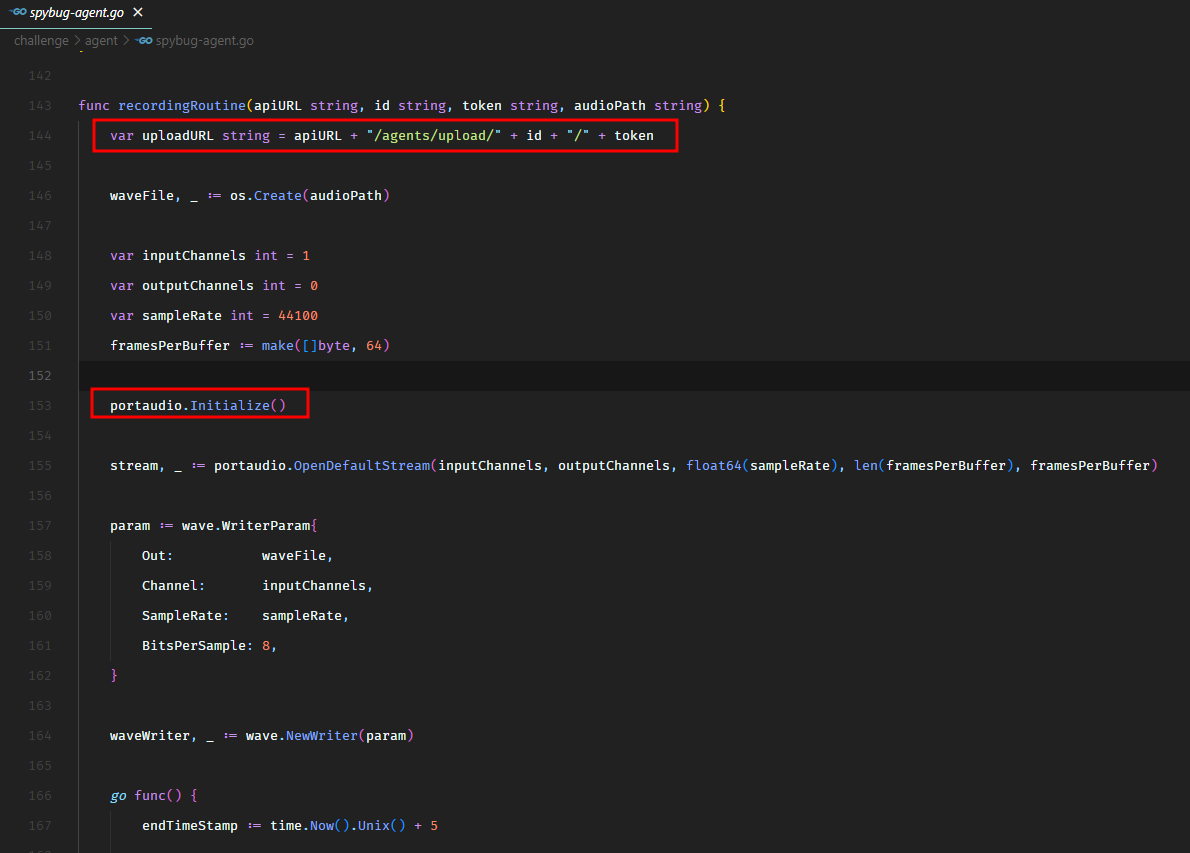Click the Go file icon in the editor tab
Image resolution: width=1190 pixels, height=853 pixels.
pos(16,12)
